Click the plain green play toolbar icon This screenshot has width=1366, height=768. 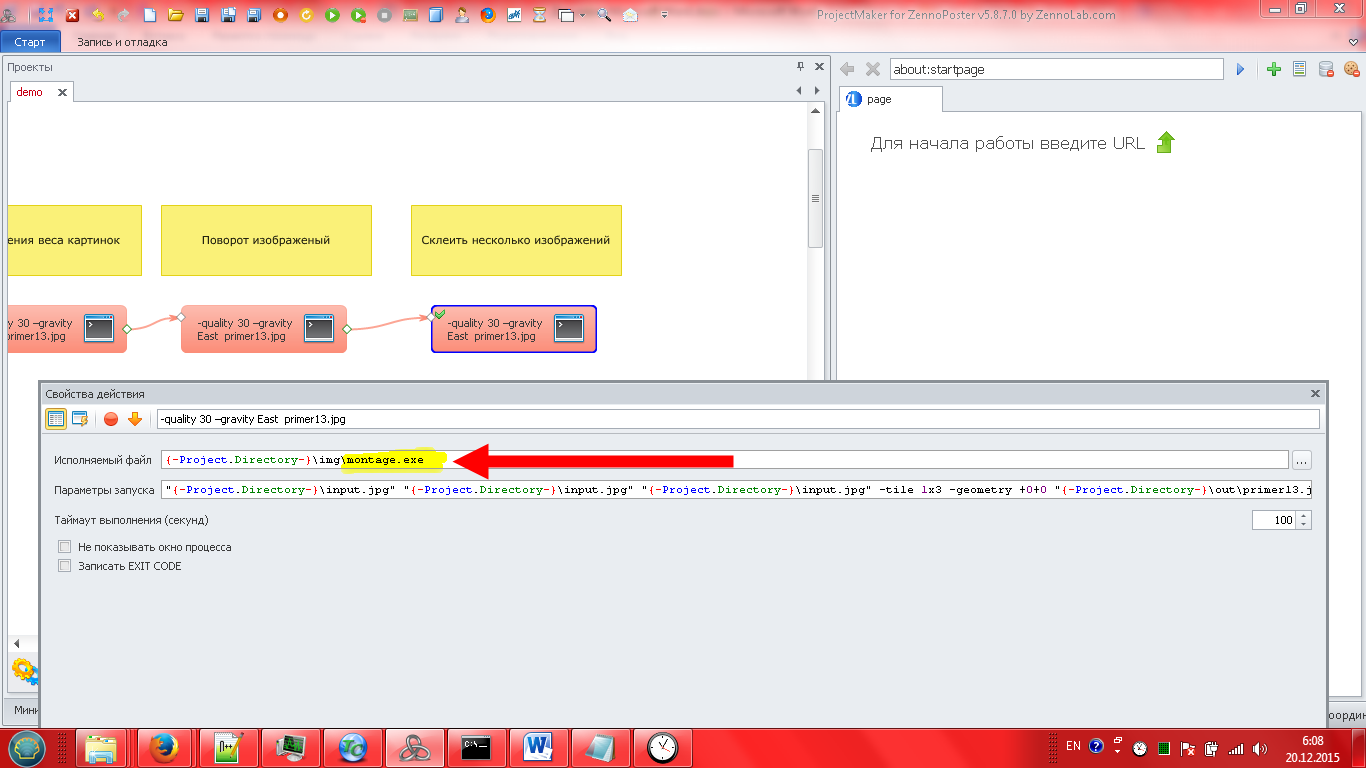point(332,14)
